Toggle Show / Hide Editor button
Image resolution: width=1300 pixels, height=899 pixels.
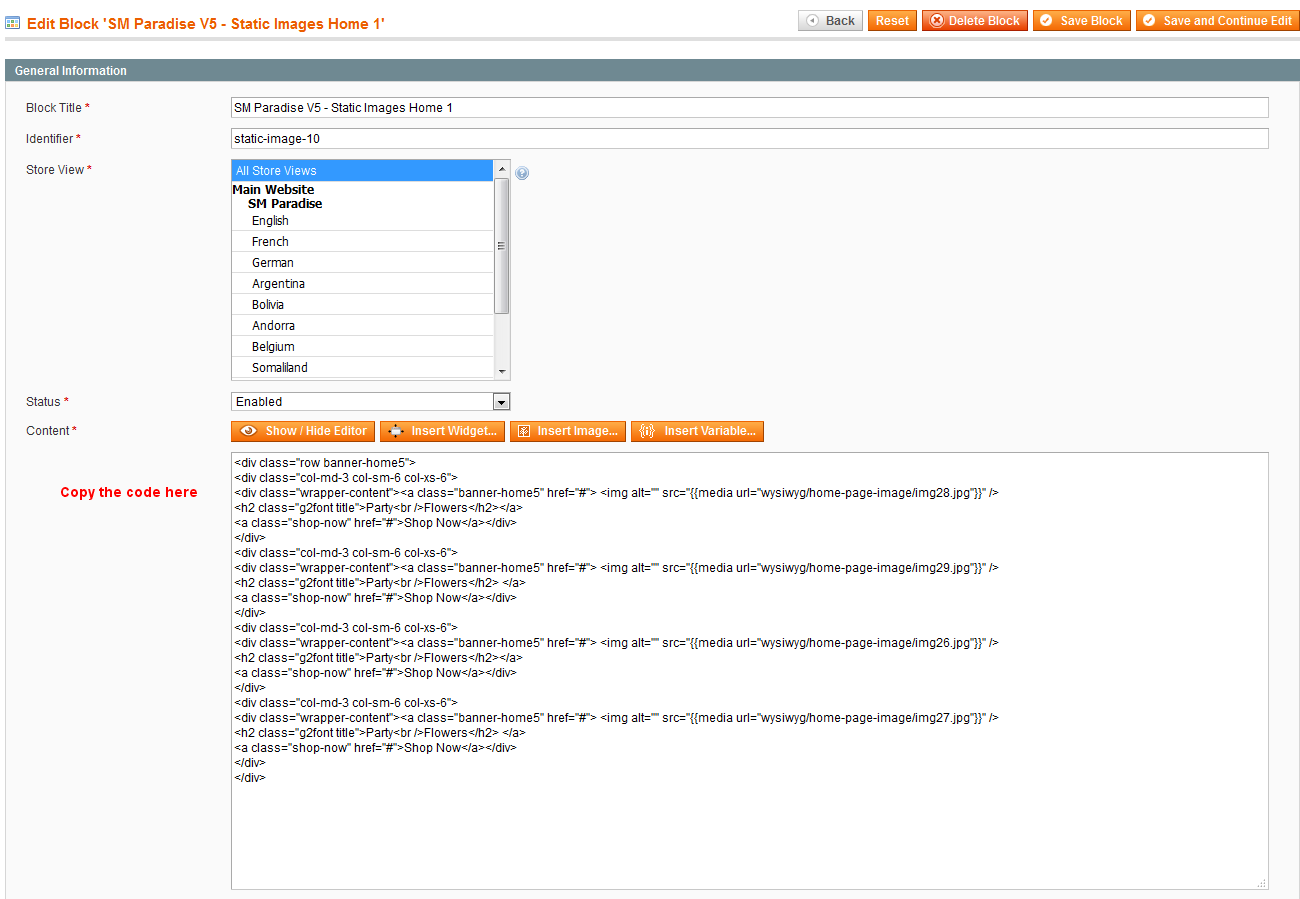coord(303,431)
